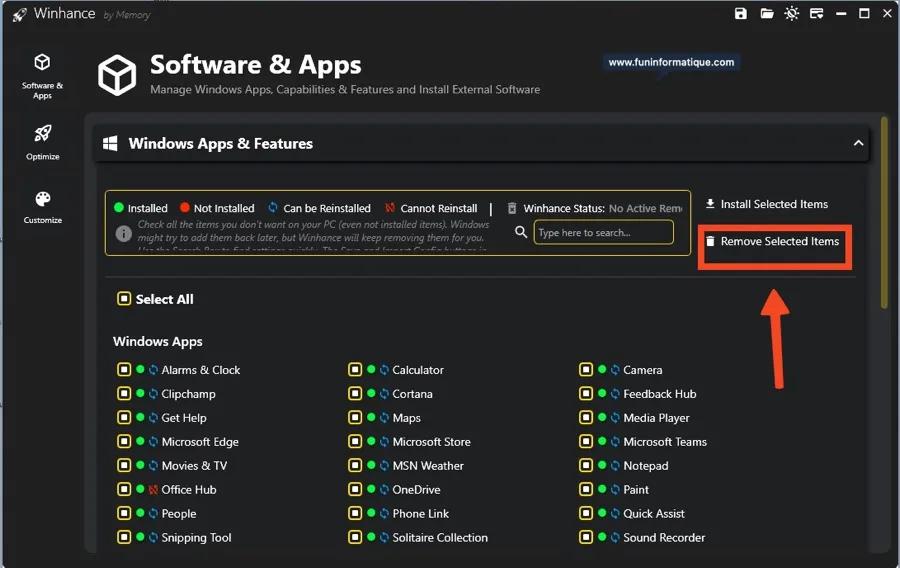900x568 pixels.
Task: Tick the Select All checkbox
Action: [124, 298]
